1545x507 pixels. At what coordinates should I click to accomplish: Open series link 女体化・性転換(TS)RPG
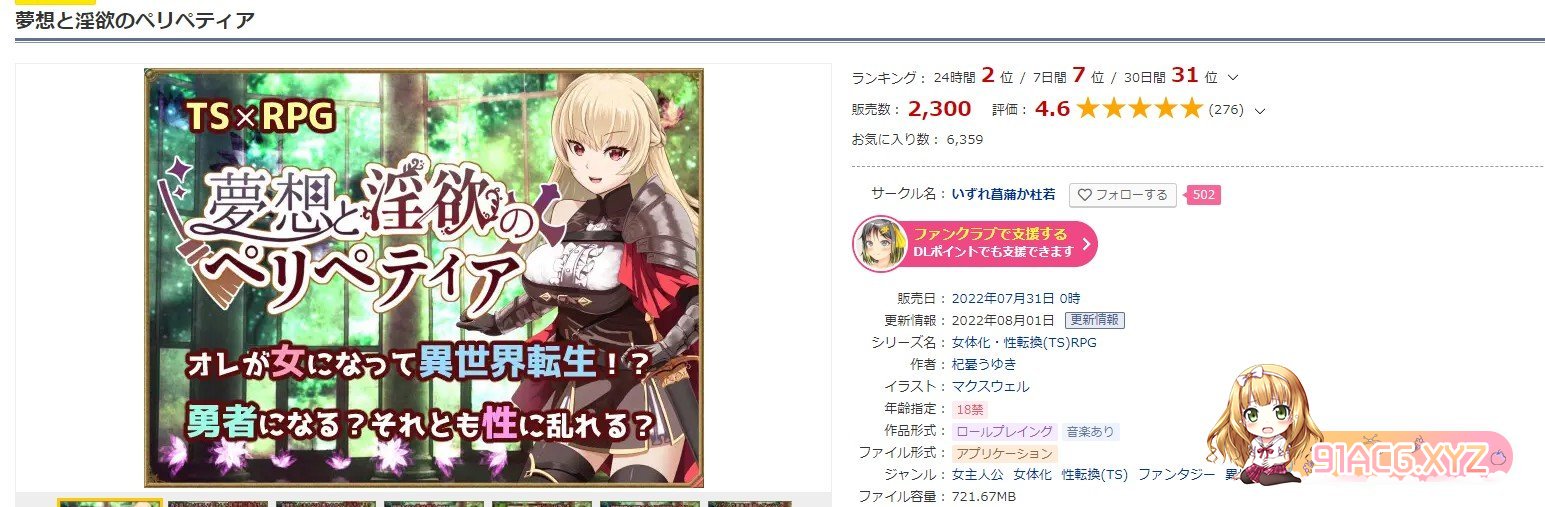(x=1024, y=342)
